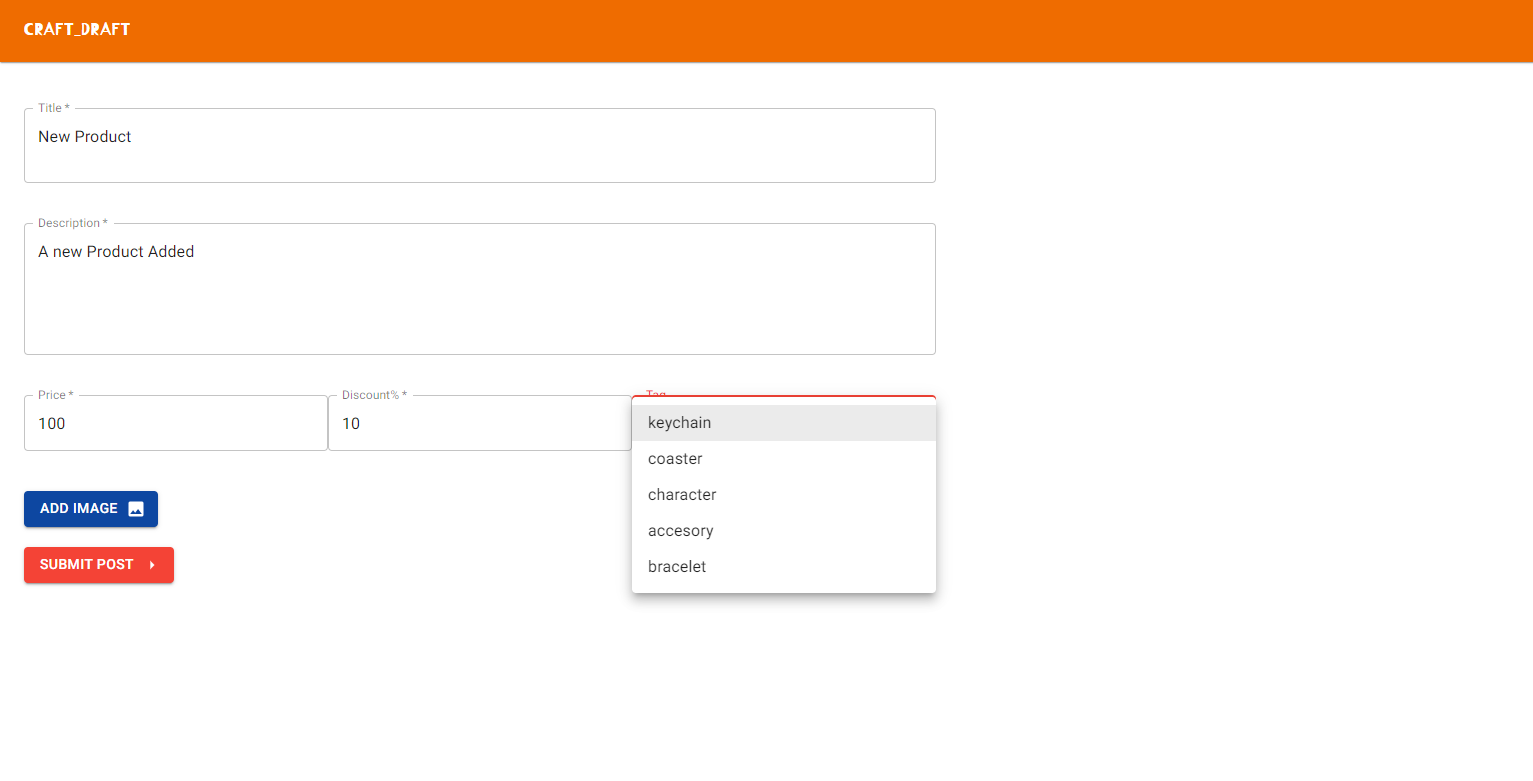Click the ADD IMAGE button
The width and height of the screenshot is (1533, 781).
coord(90,508)
